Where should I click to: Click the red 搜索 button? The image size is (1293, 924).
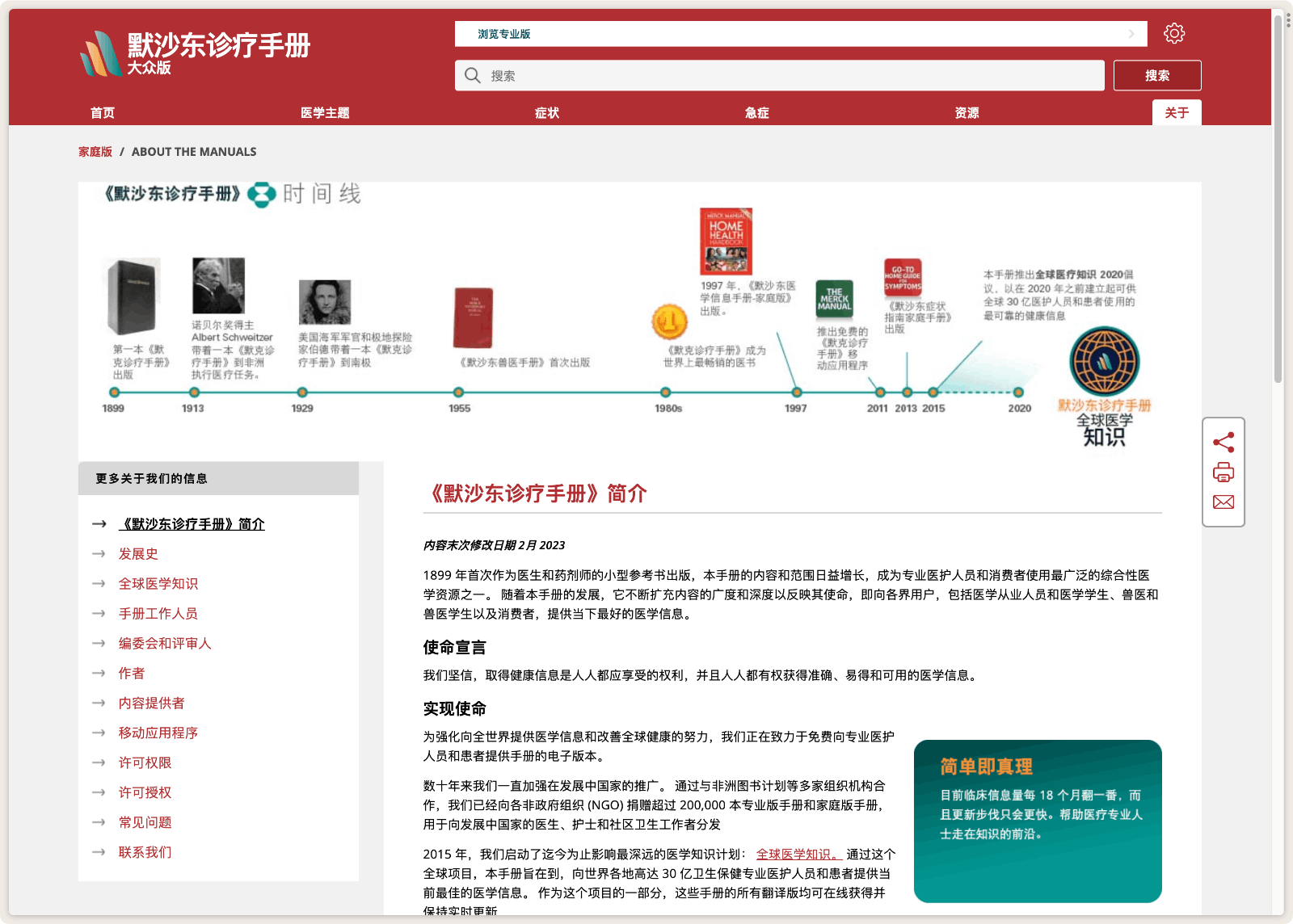[1157, 75]
